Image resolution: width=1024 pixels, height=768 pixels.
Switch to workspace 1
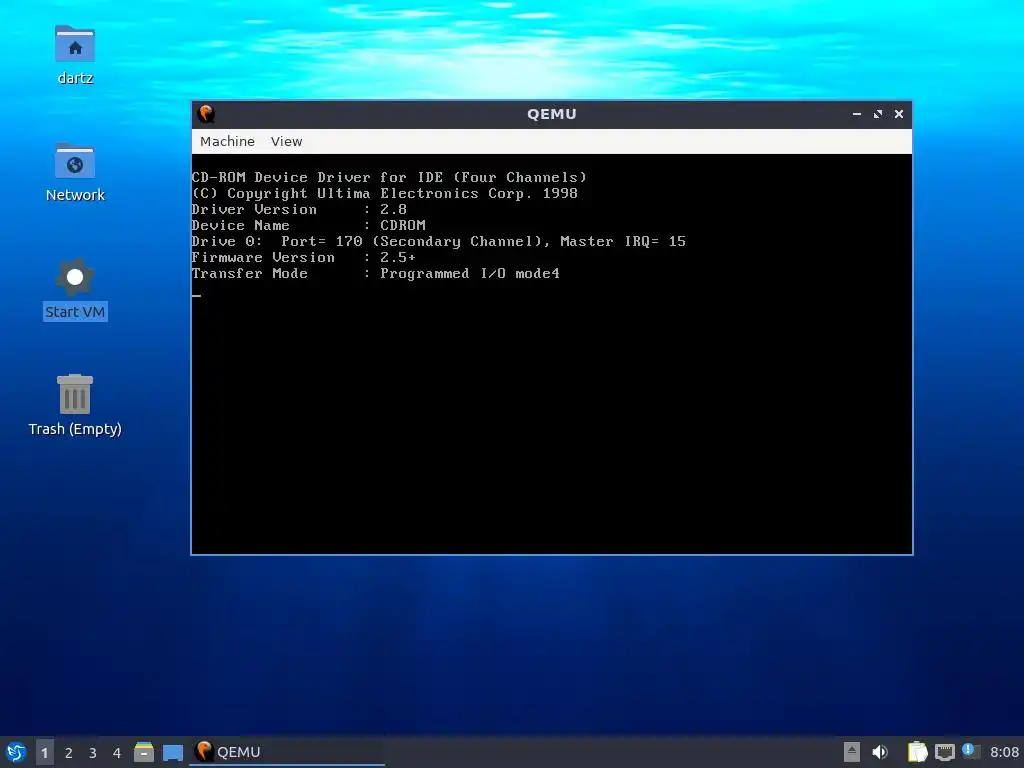click(x=44, y=752)
